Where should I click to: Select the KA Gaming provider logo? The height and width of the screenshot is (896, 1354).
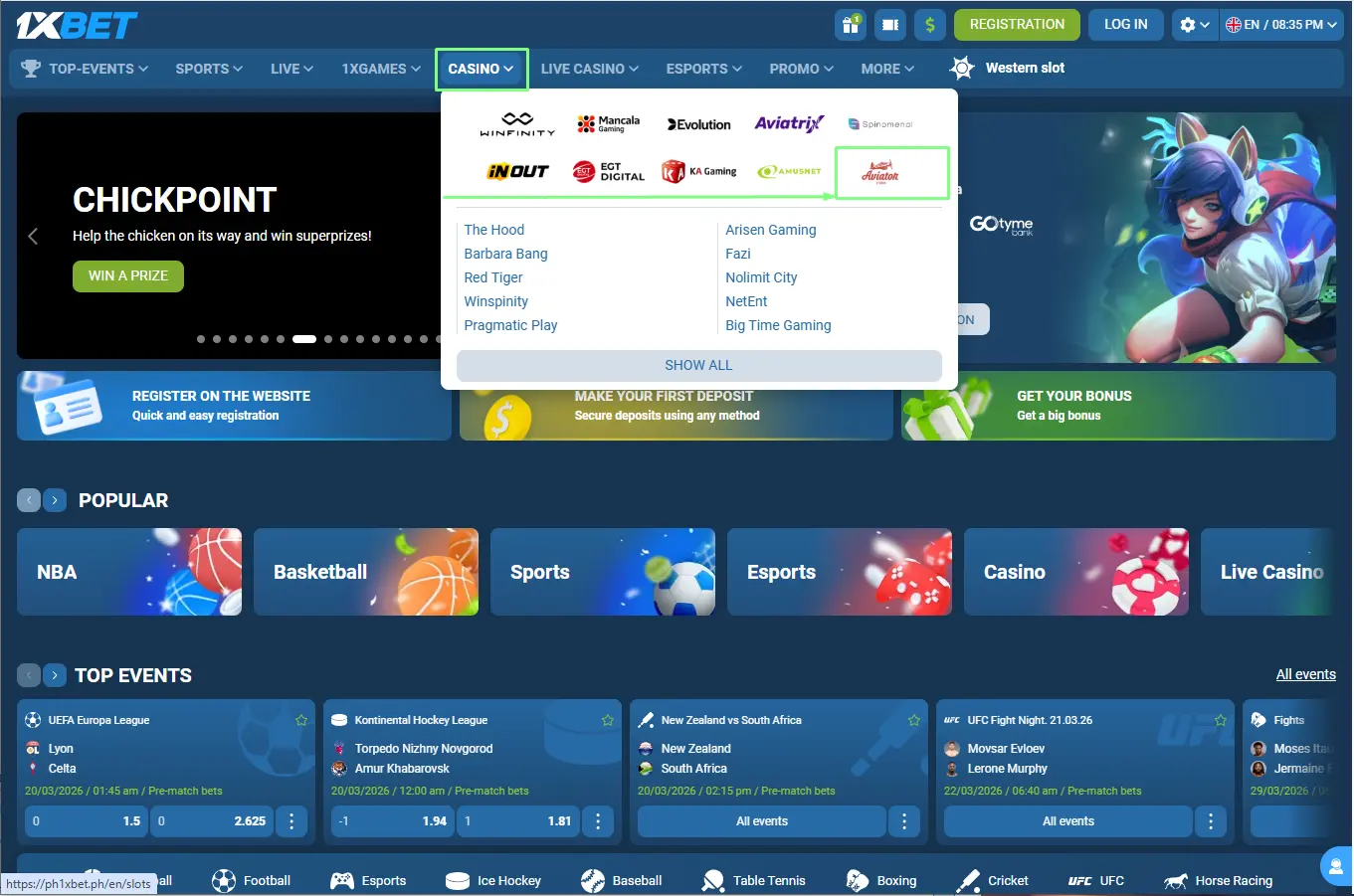[699, 172]
